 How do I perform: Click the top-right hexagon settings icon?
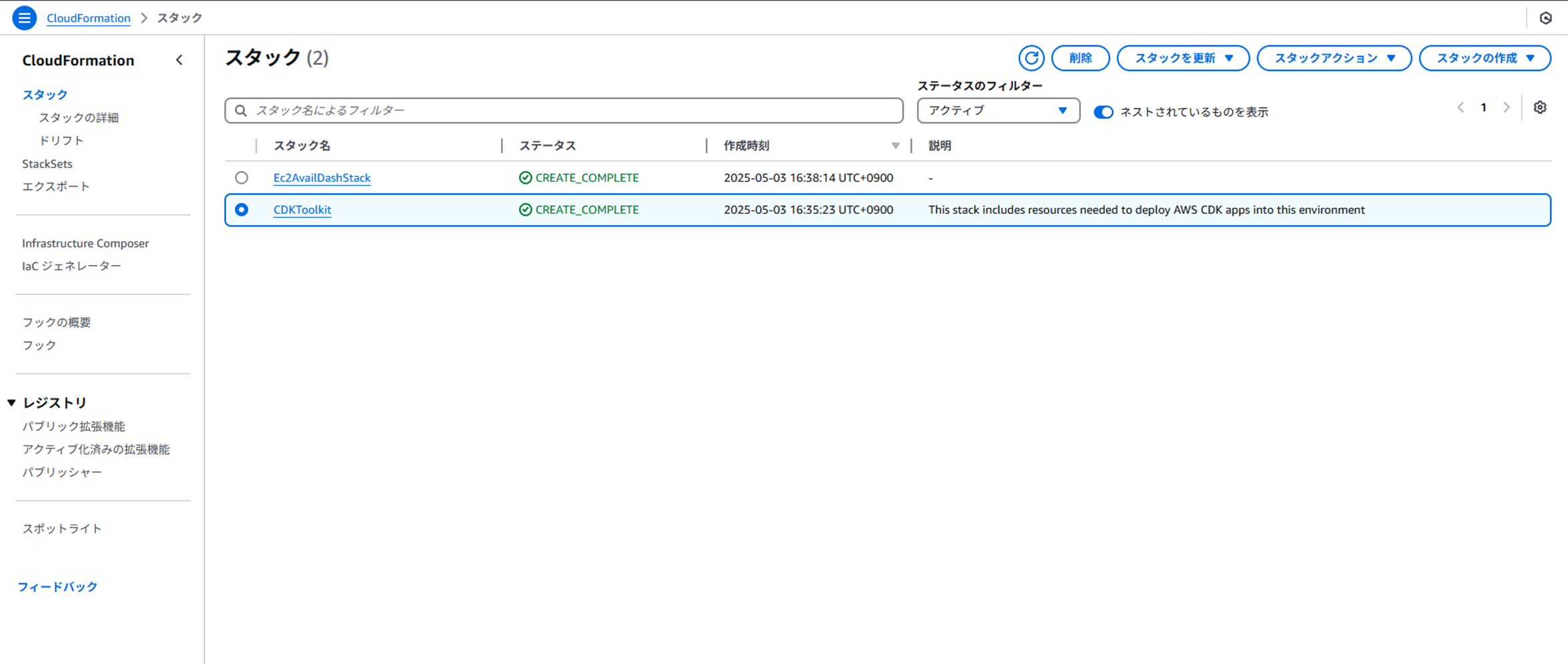(x=1545, y=18)
